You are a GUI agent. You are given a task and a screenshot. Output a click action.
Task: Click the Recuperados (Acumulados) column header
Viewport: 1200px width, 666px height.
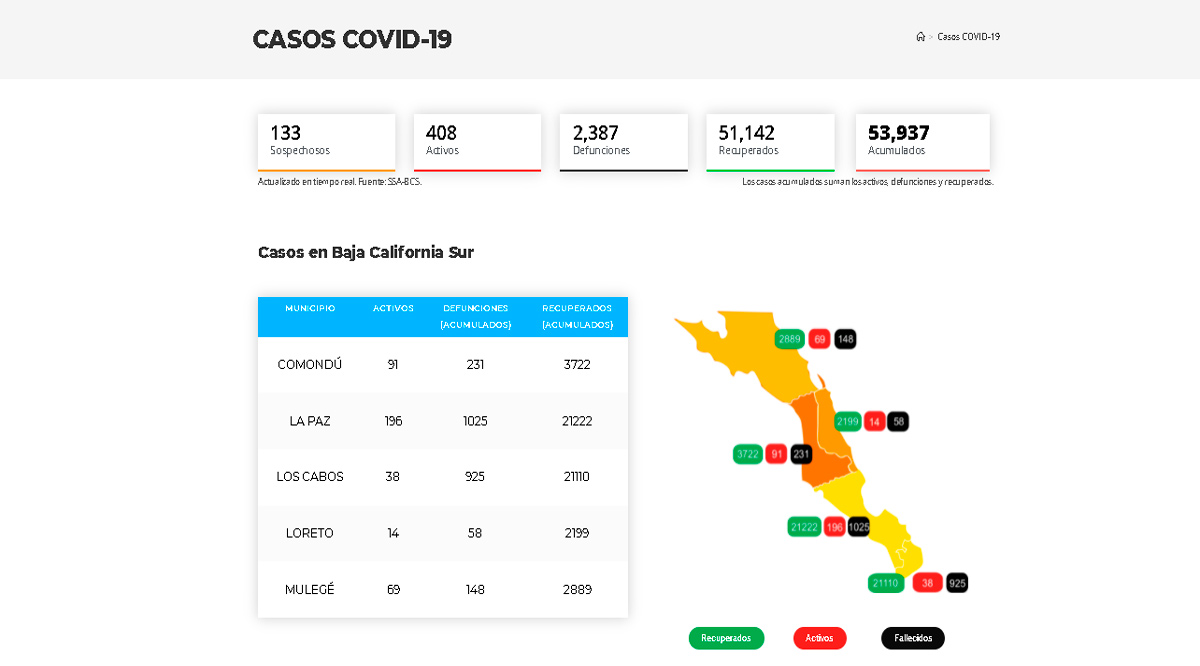coord(577,316)
